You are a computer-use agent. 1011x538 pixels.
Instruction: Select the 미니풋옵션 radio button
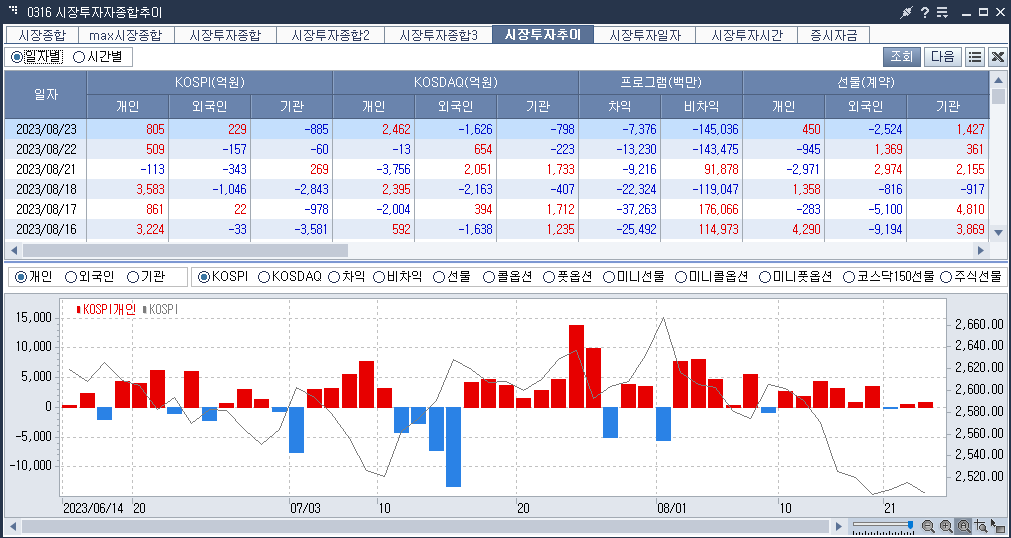click(x=796, y=277)
